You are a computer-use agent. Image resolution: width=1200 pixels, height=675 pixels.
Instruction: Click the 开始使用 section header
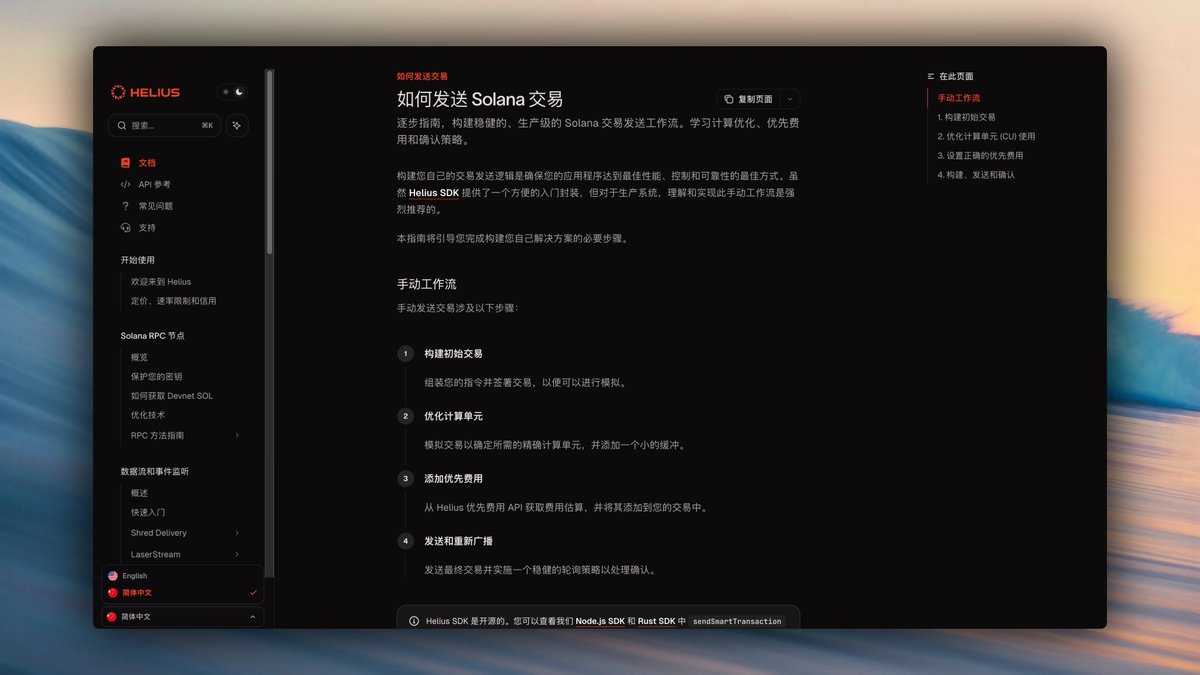[138, 260]
